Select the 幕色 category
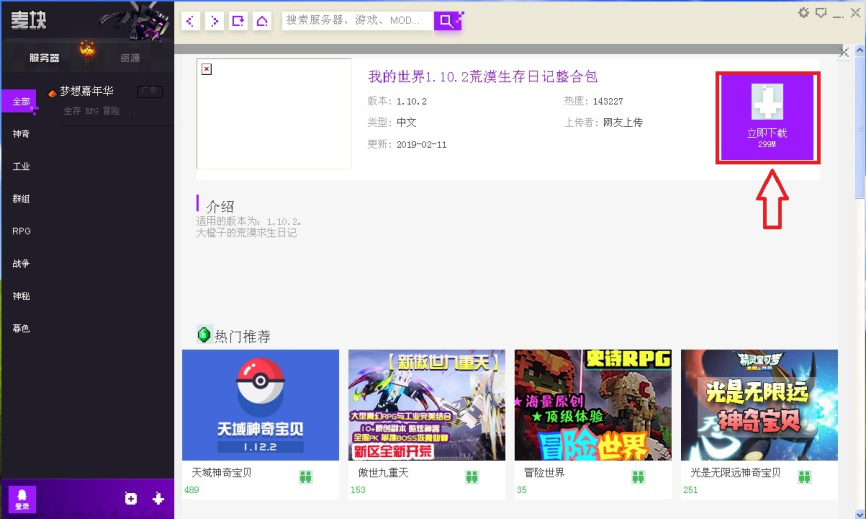Image resolution: width=866 pixels, height=519 pixels. pyautogui.click(x=21, y=328)
